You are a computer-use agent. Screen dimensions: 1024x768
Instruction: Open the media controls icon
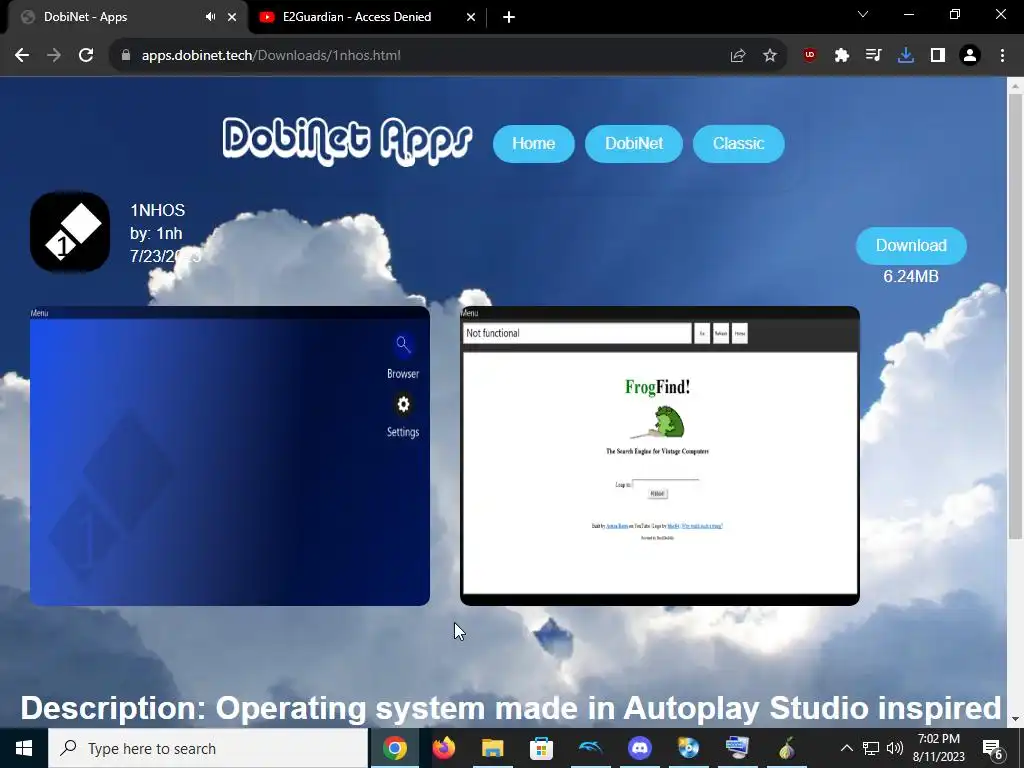(873, 56)
